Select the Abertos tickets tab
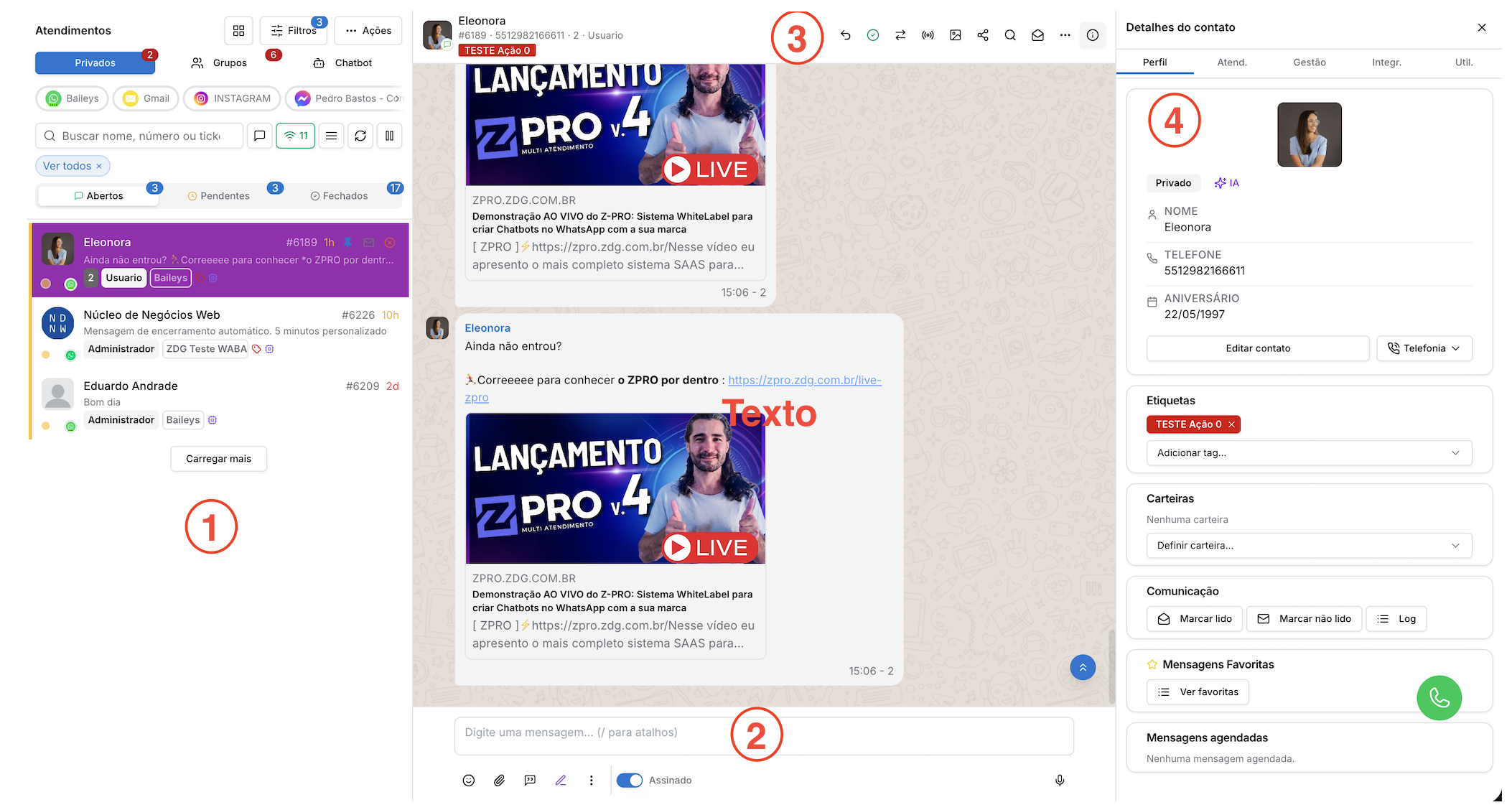 click(x=98, y=196)
